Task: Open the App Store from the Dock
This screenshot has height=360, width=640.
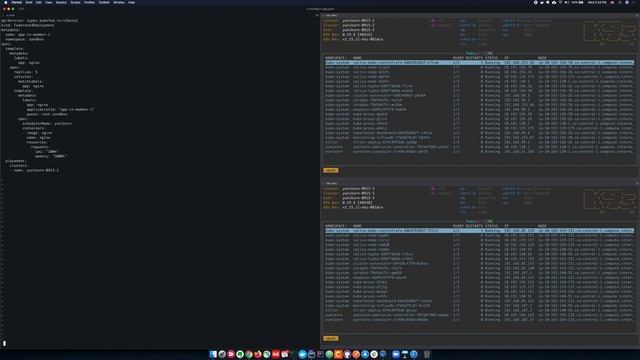Action: [365, 354]
